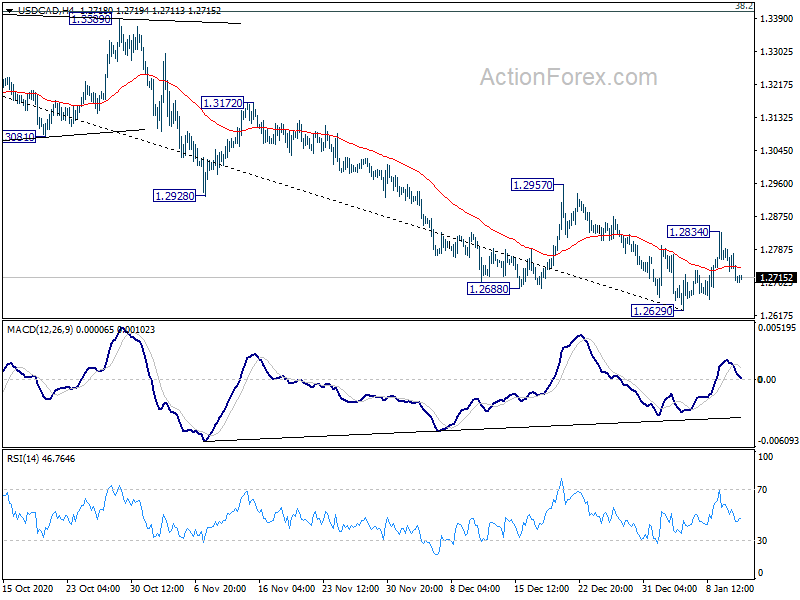The image size is (800, 600).
Task: Click the chart dropdown triangle beside USDCAD,H4
Action: pos(9,10)
